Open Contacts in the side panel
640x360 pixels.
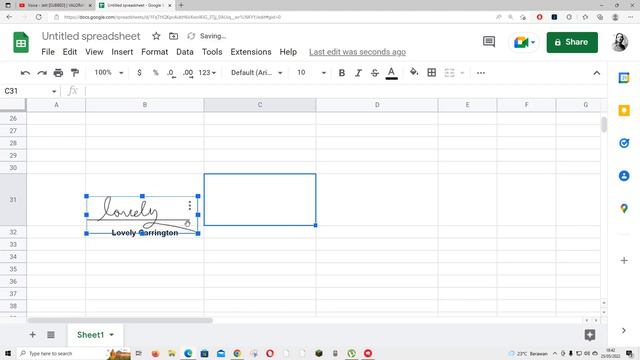coord(624,176)
